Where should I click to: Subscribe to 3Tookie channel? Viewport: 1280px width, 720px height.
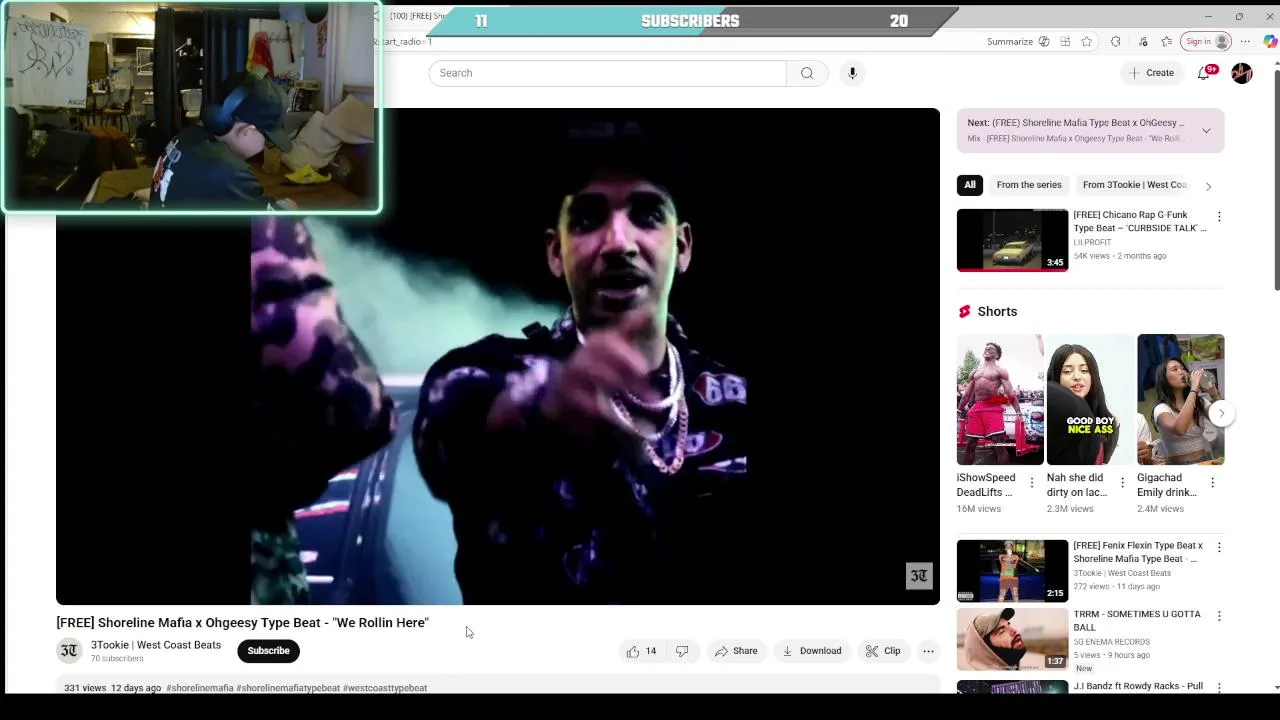pos(268,651)
